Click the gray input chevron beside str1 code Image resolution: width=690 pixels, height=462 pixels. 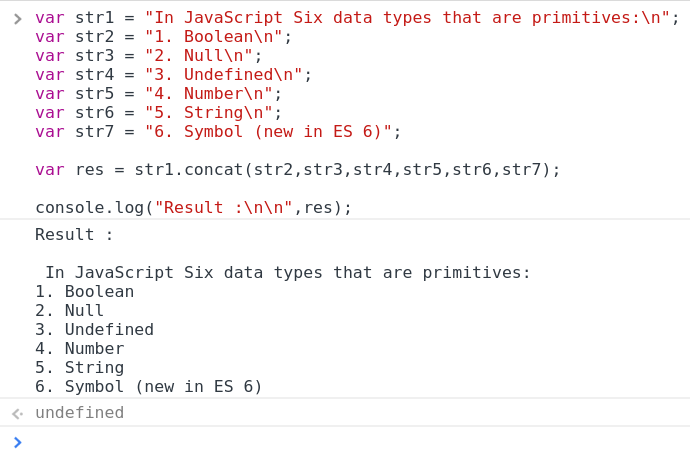17,18
